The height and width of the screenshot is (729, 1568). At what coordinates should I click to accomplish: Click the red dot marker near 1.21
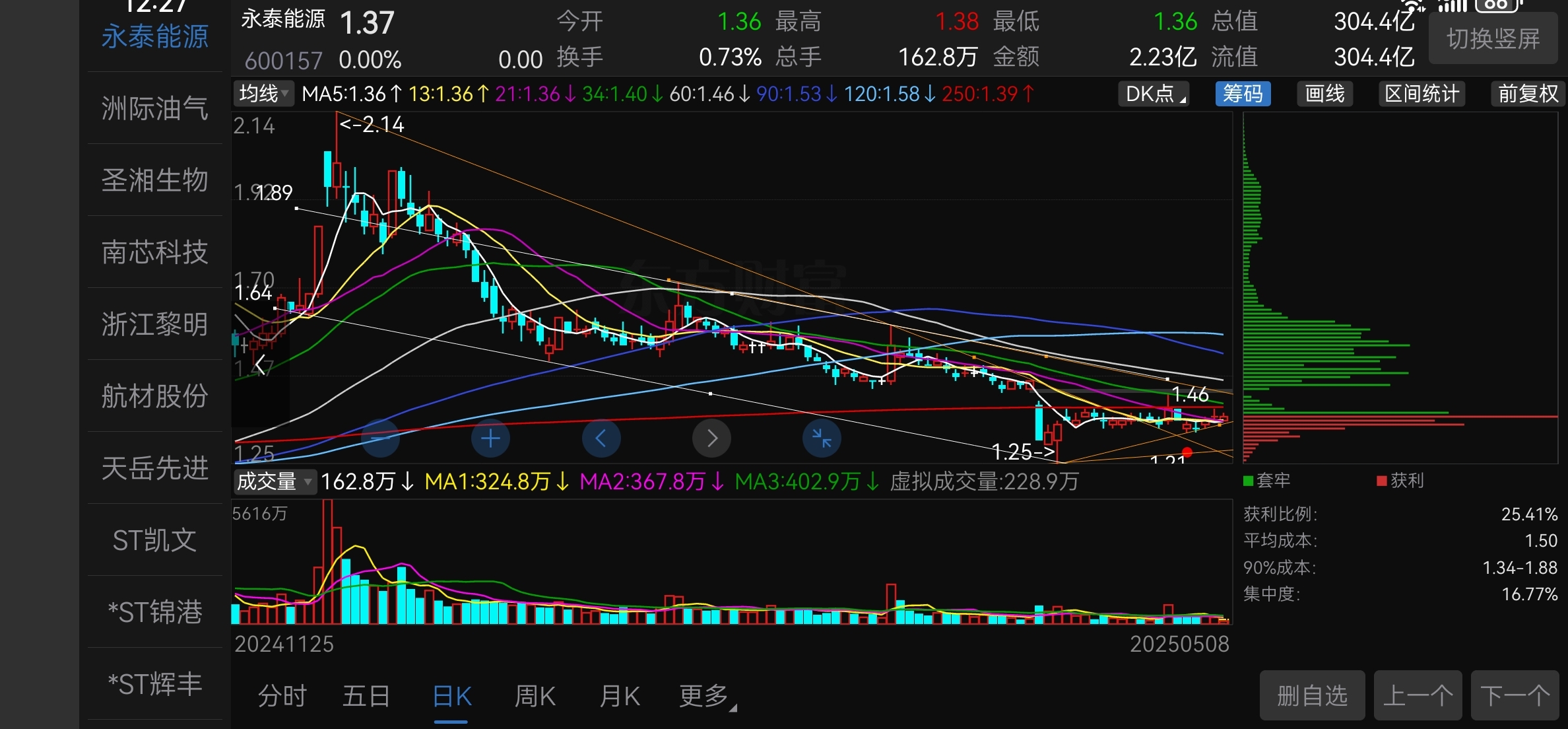[x=1187, y=452]
